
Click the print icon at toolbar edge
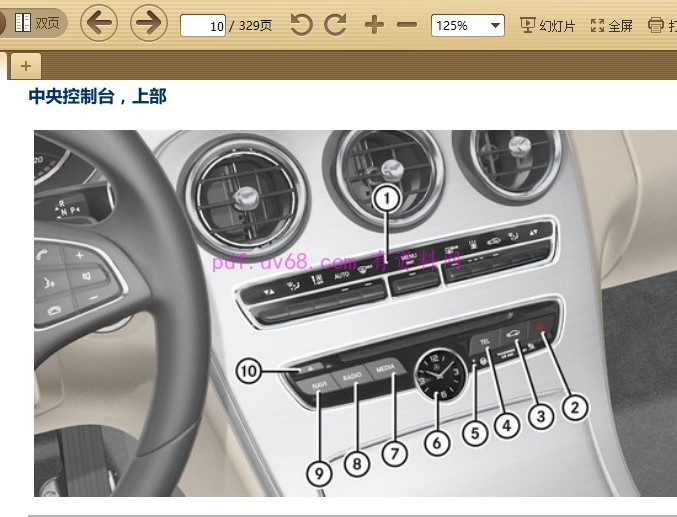pos(656,25)
